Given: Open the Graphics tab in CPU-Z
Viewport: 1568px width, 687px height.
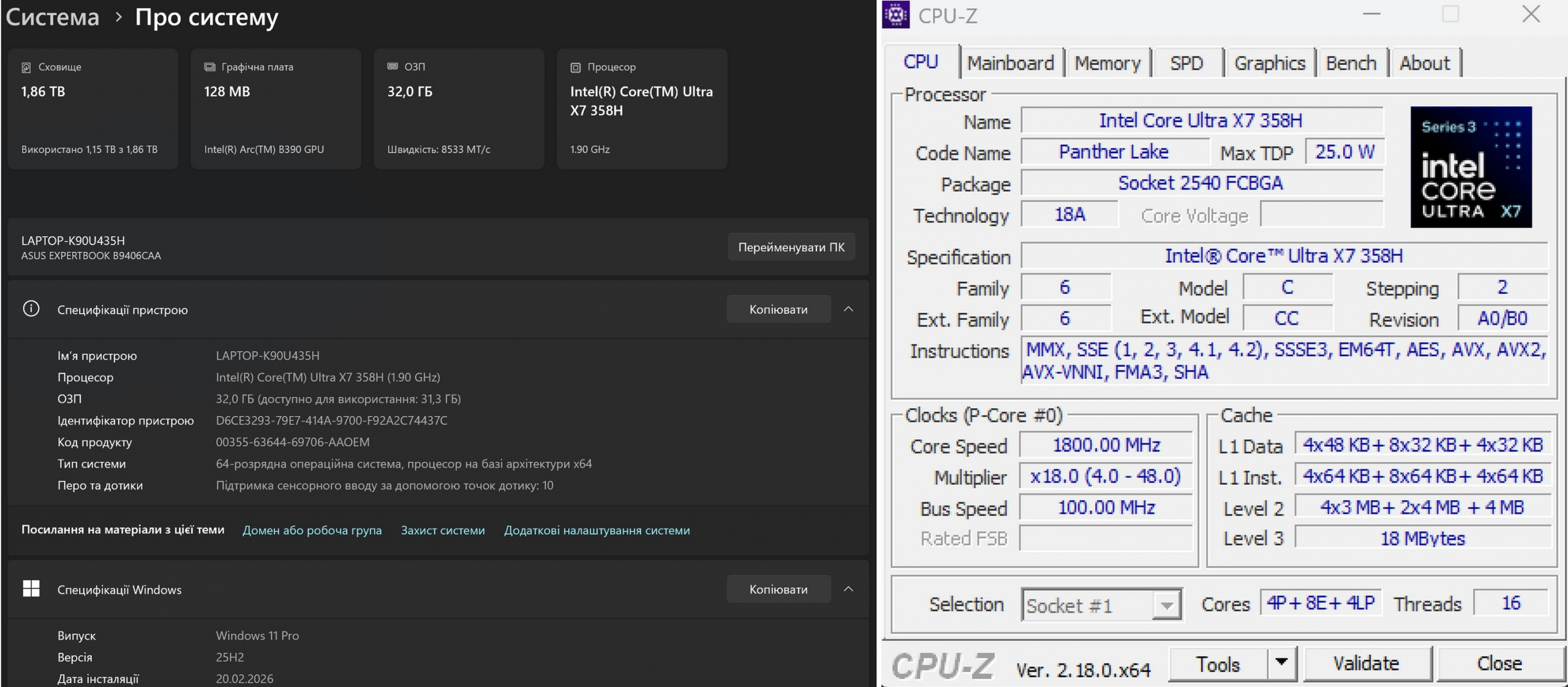Looking at the screenshot, I should point(1269,63).
